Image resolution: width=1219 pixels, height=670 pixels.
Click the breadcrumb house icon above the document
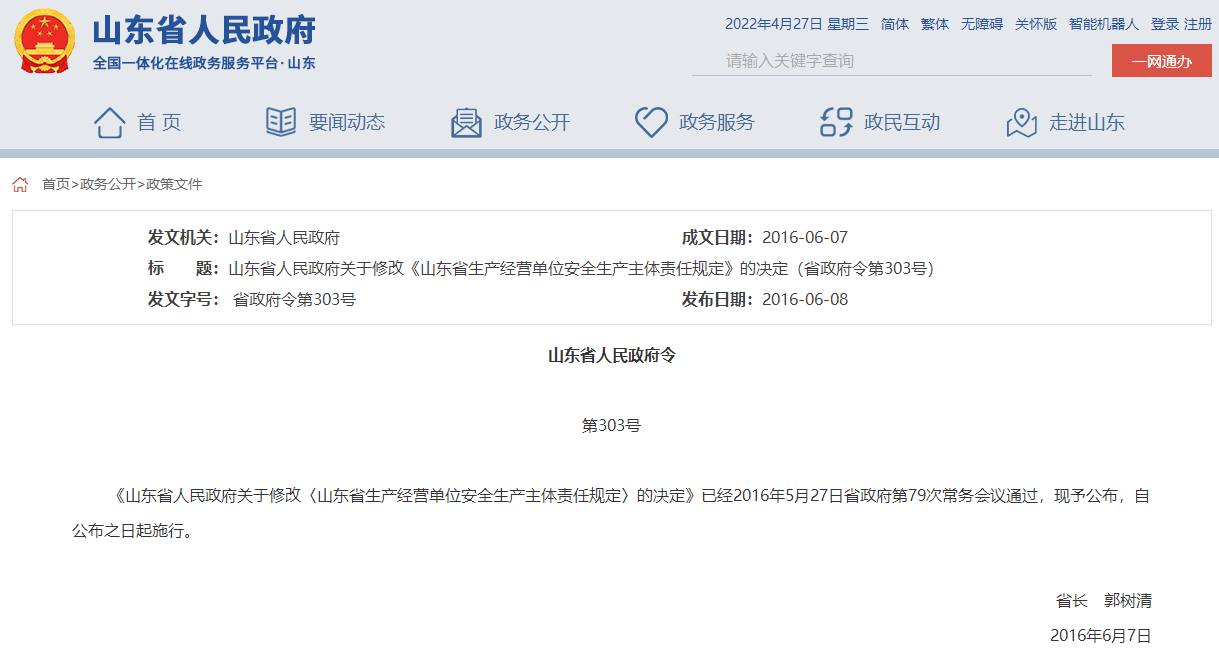point(20,184)
